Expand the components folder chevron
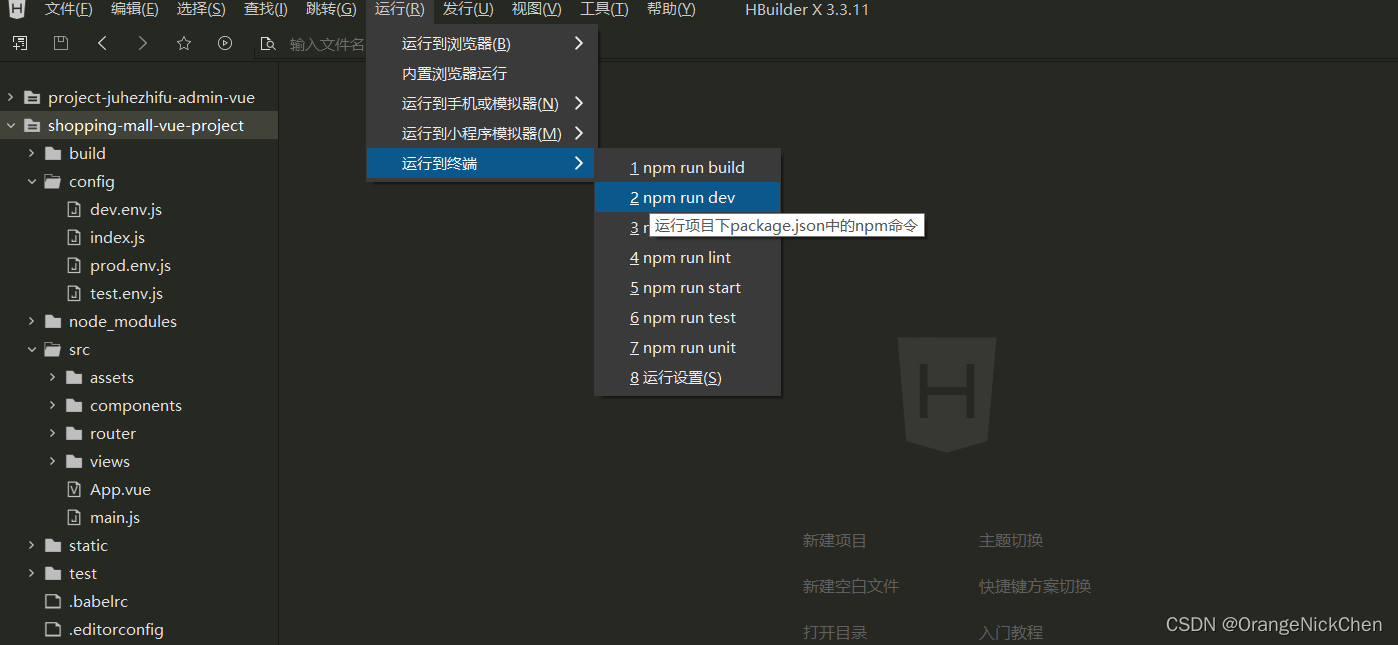The image size is (1398, 645). tap(52, 406)
